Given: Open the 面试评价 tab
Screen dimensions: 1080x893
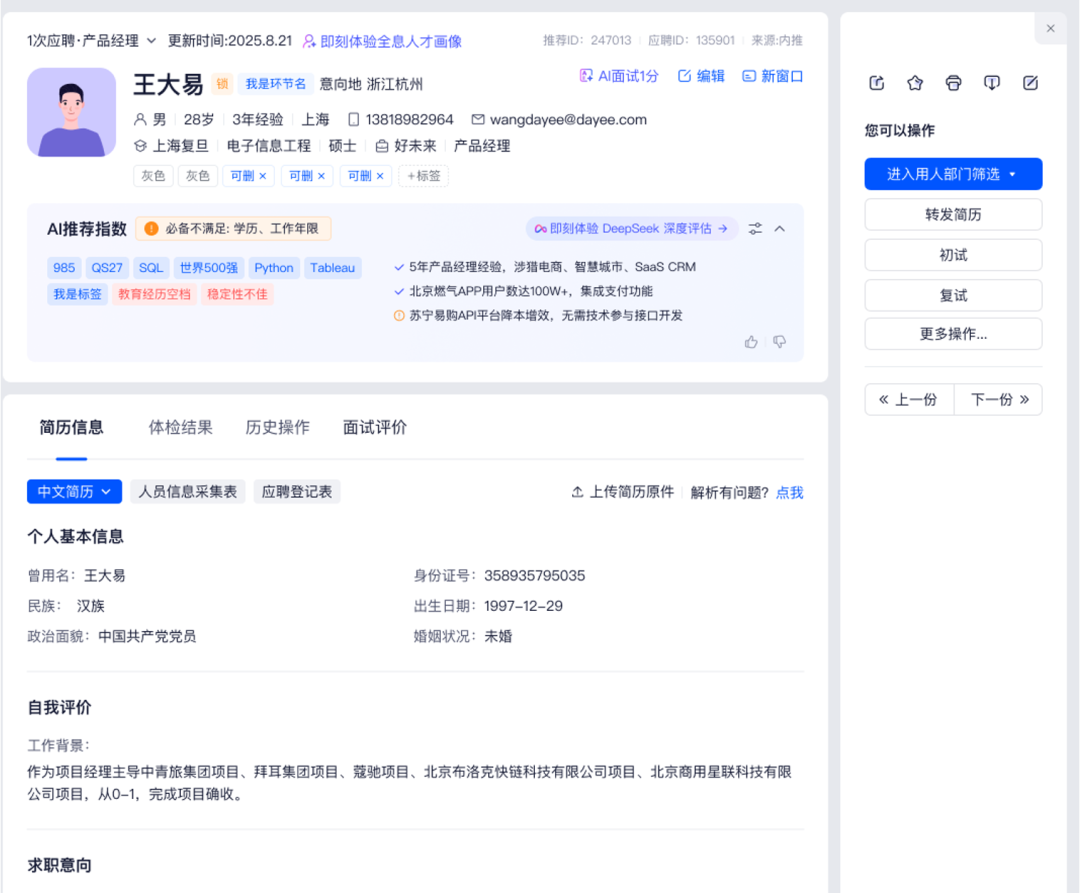Looking at the screenshot, I should coord(374,428).
